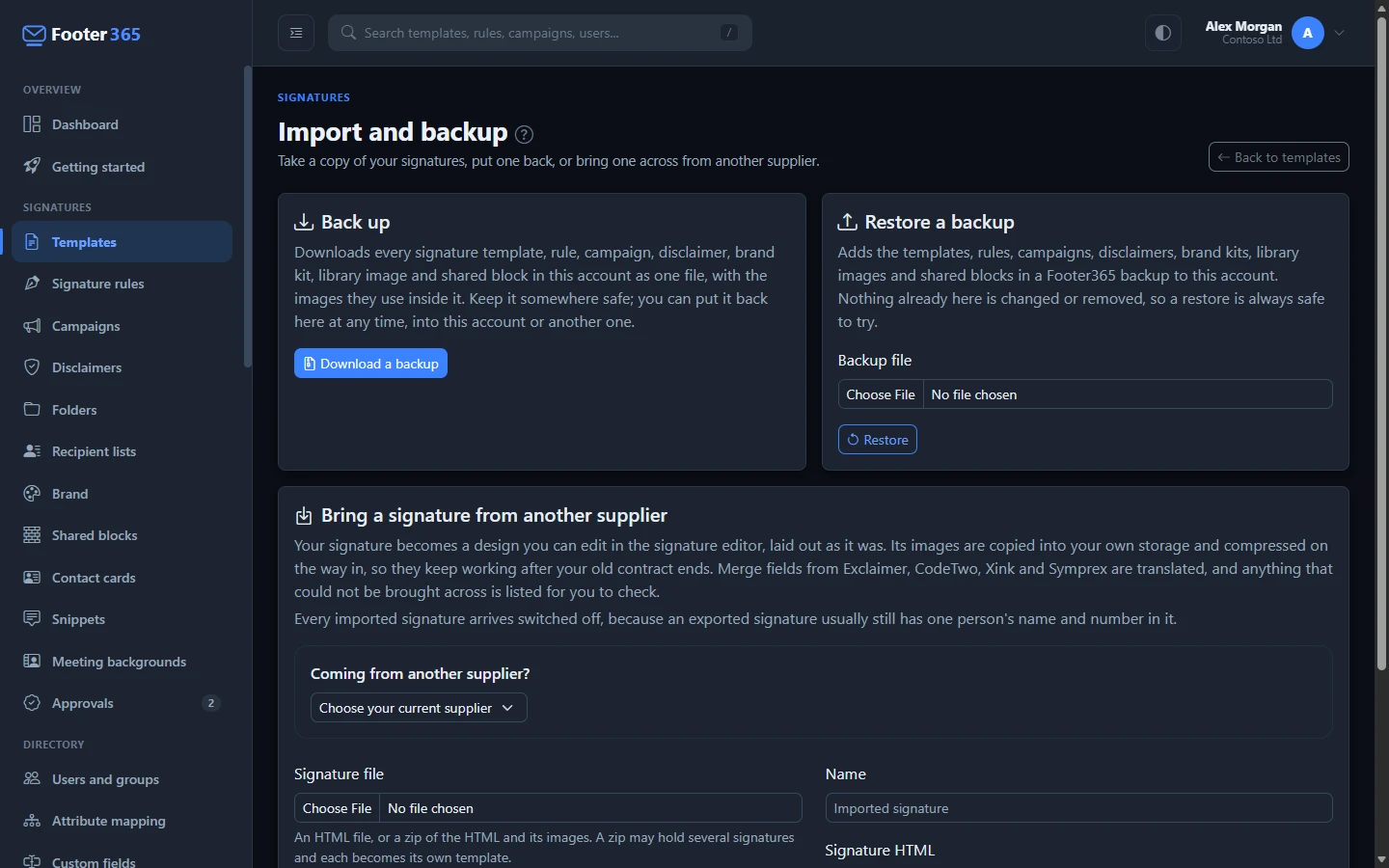Click the "Coming from another supplier?" heading
This screenshot has width=1389, height=868.
pyautogui.click(x=421, y=674)
